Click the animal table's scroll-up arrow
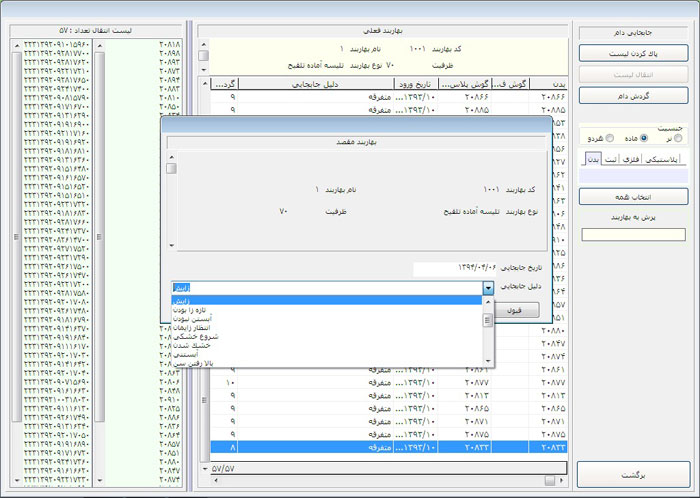Viewport: 700px width, 498px height. click(x=205, y=83)
